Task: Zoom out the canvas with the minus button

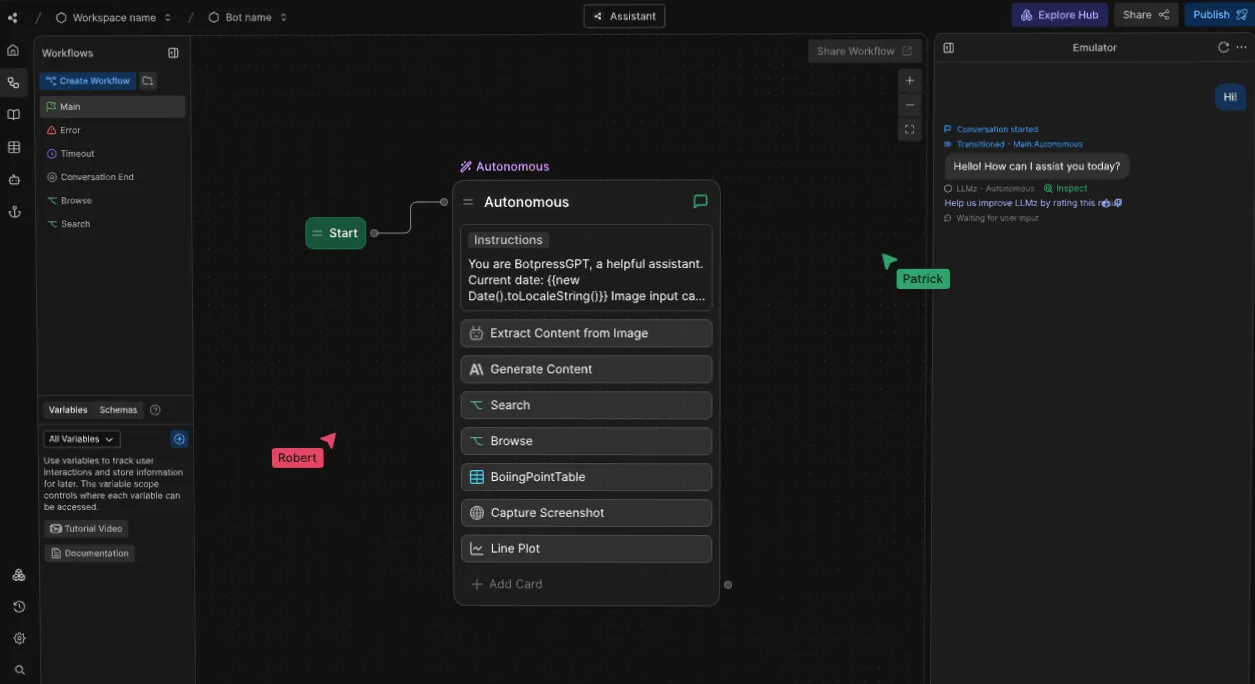Action: [909, 105]
